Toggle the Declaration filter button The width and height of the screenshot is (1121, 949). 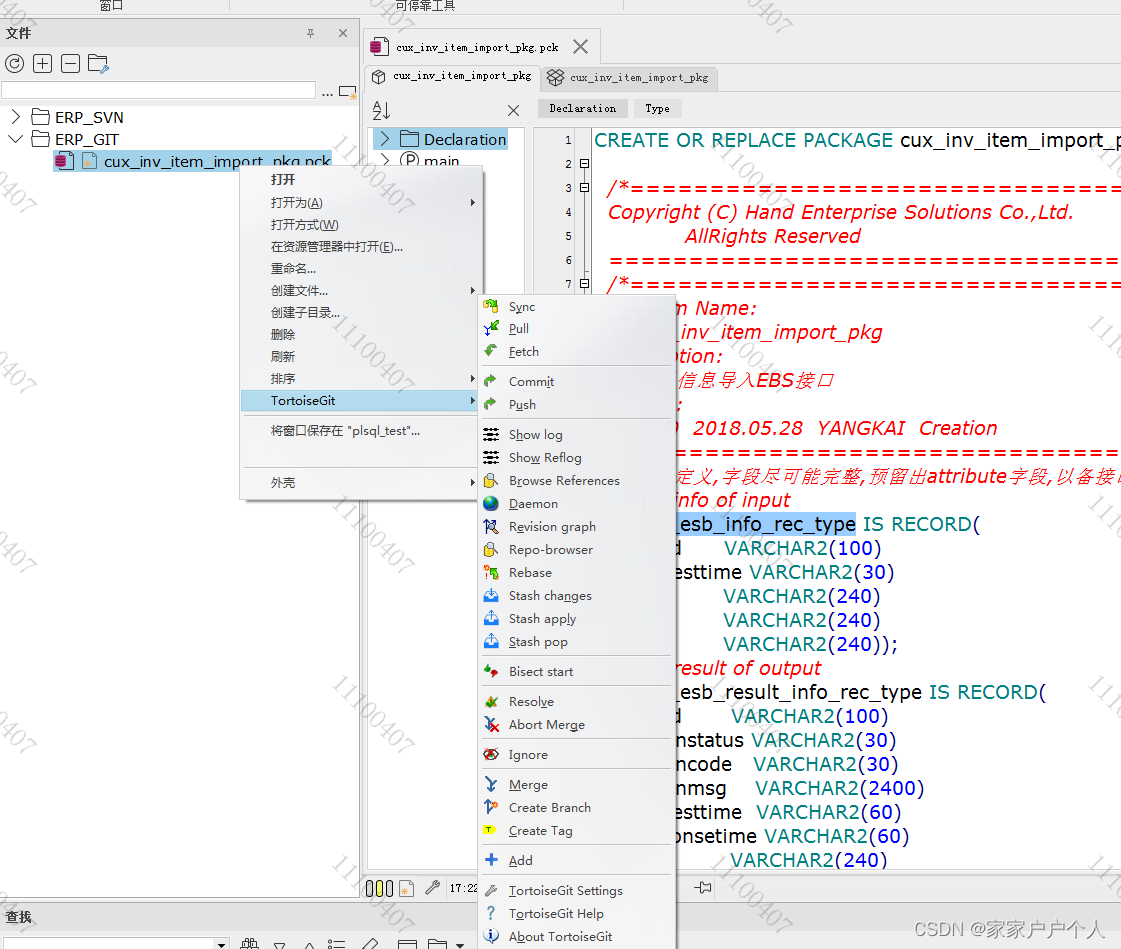(581, 108)
